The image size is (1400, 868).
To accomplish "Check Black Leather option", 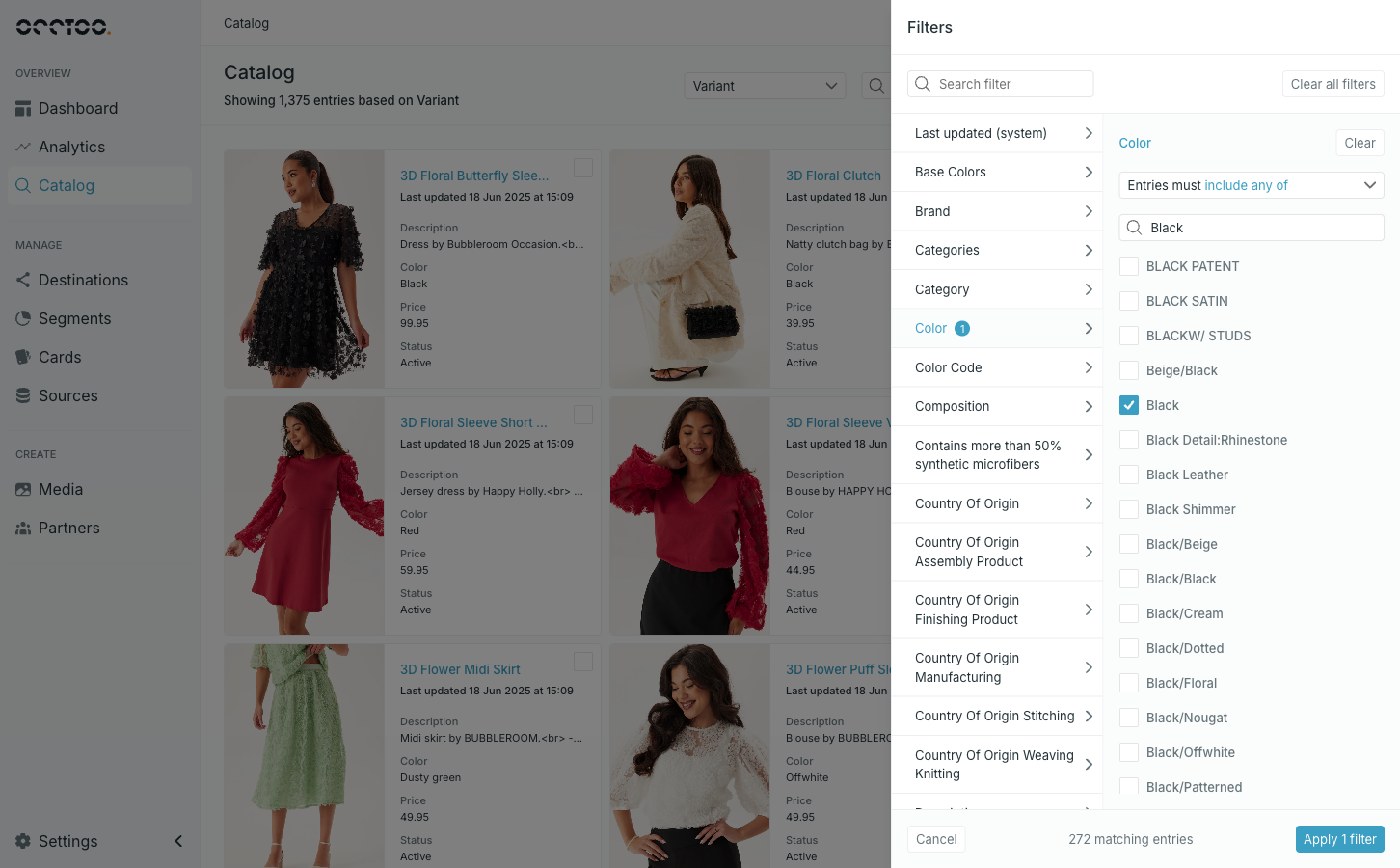I will pos(1129,475).
